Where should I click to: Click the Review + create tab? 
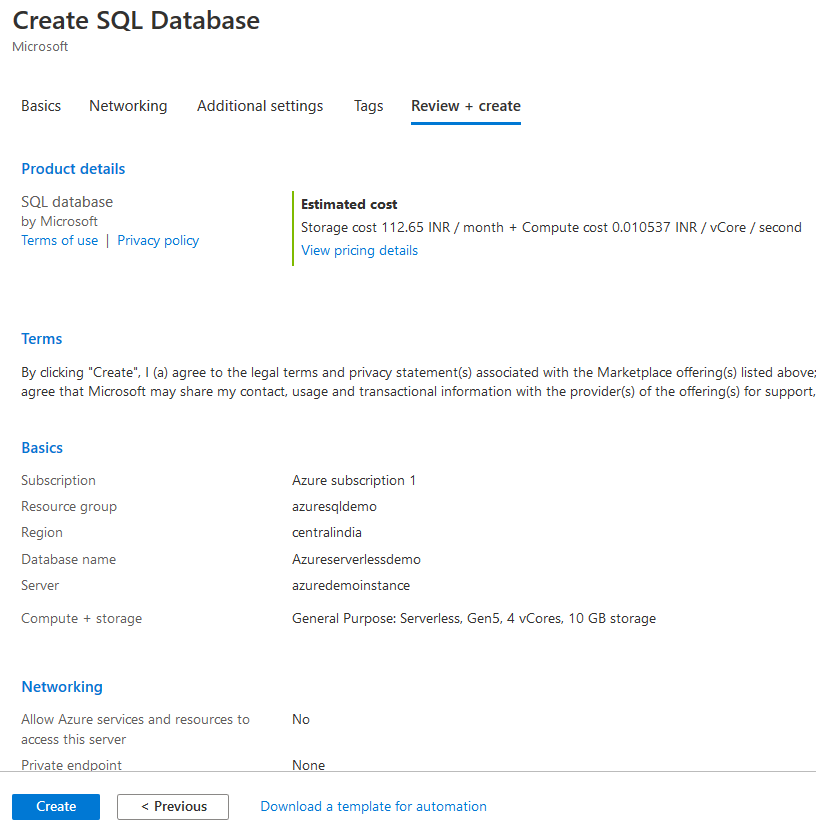pyautogui.click(x=466, y=106)
